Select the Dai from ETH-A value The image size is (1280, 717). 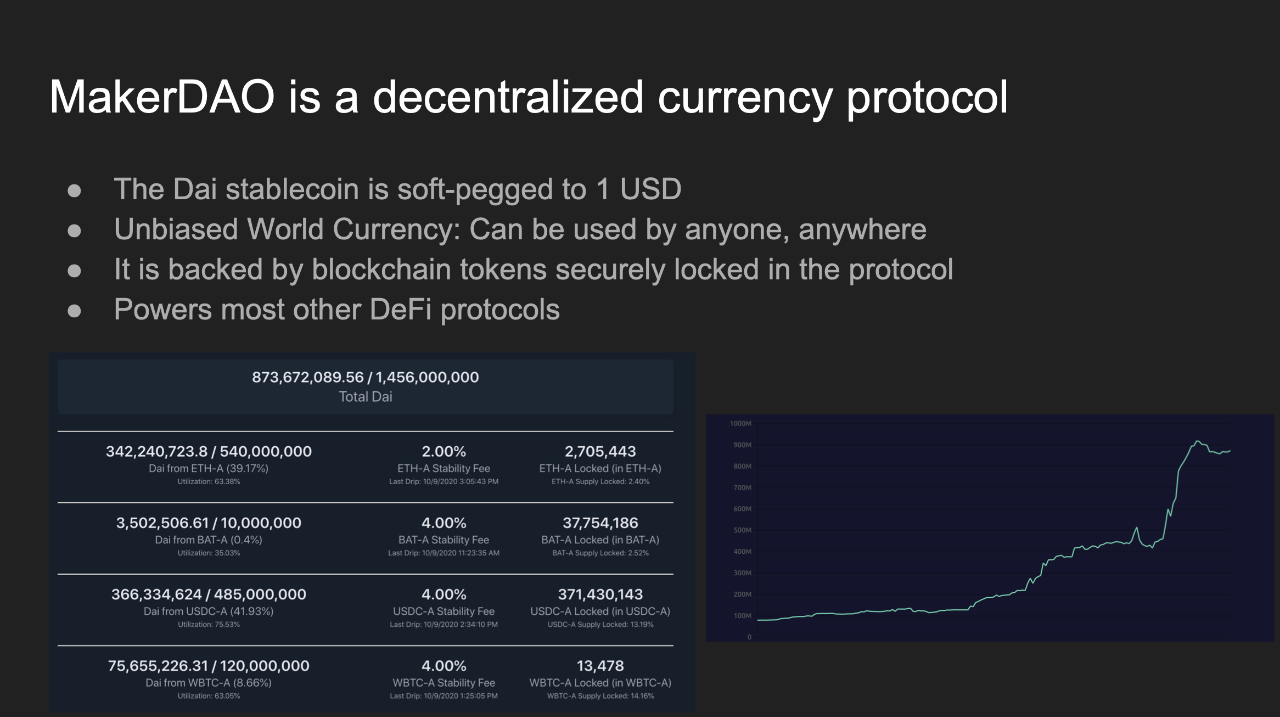209,451
